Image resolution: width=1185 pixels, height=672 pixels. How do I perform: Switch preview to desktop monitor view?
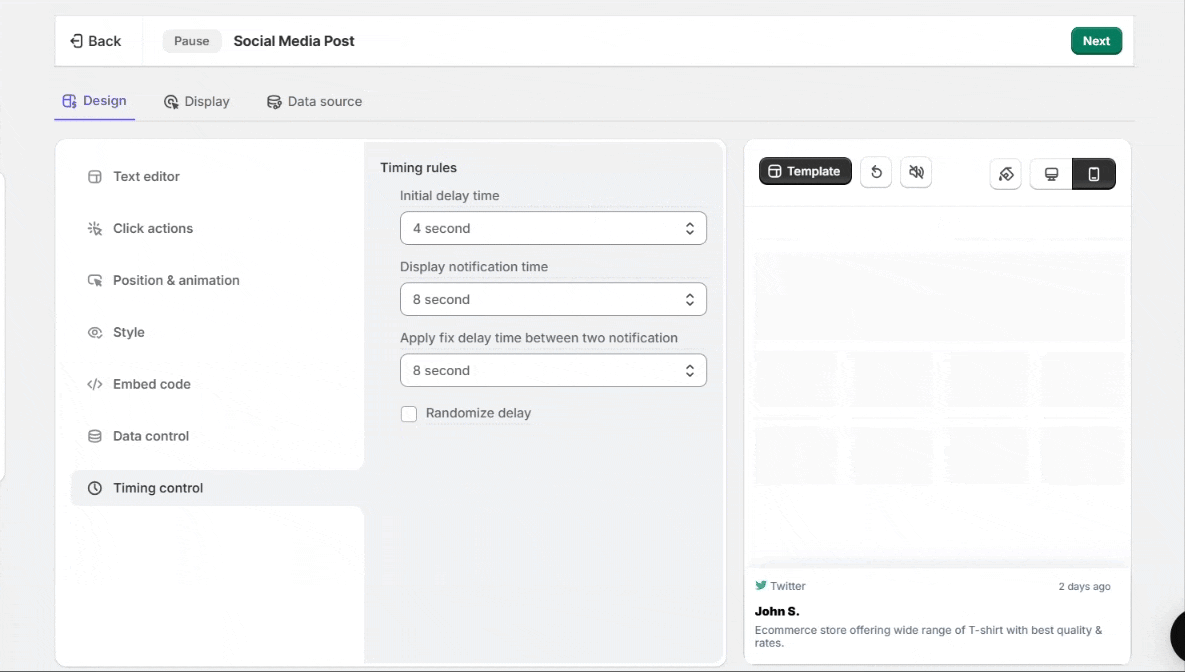coord(1051,174)
